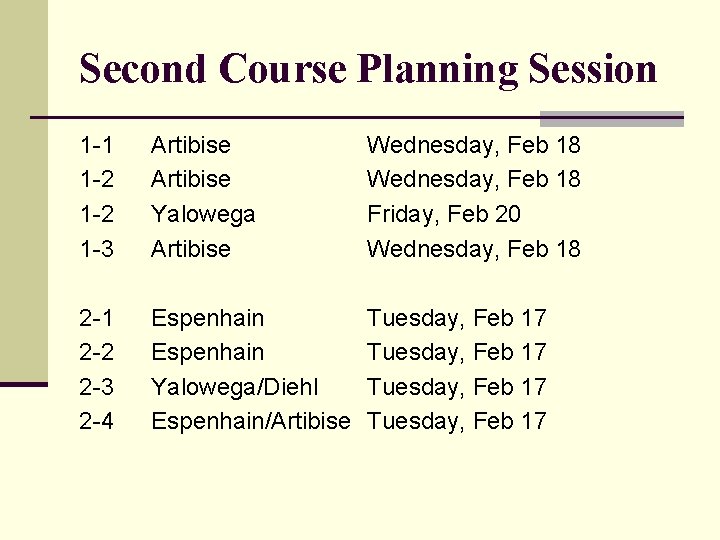
Task: Click Tuesday, Feb 17 in the 2-1 row
Action: pyautogui.click(x=456, y=318)
